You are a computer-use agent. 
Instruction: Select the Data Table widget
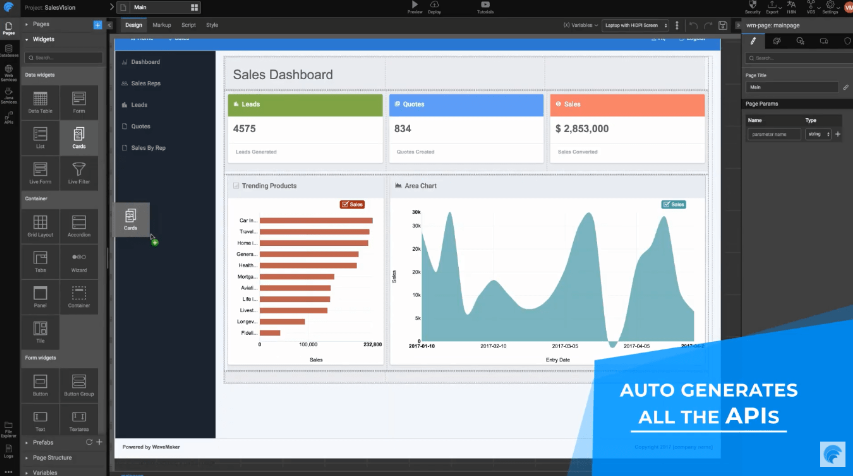tap(40, 102)
